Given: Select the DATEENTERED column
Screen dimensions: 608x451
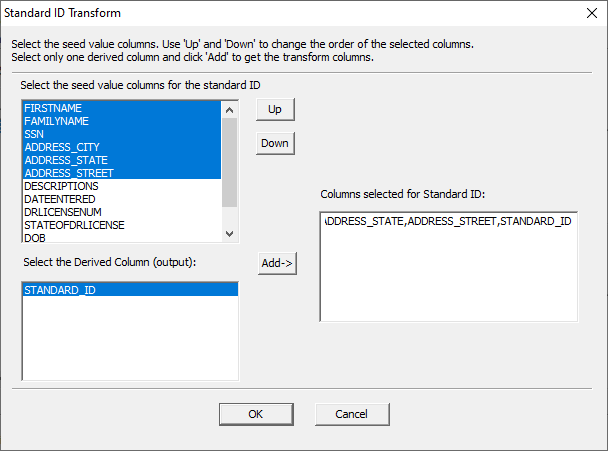Looking at the screenshot, I should (122, 199).
